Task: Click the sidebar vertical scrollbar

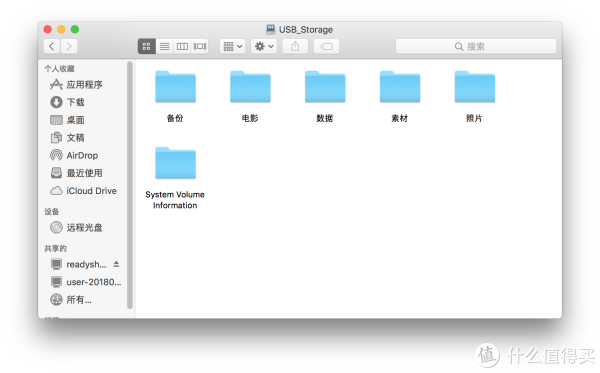Action: pyautogui.click(x=130, y=185)
